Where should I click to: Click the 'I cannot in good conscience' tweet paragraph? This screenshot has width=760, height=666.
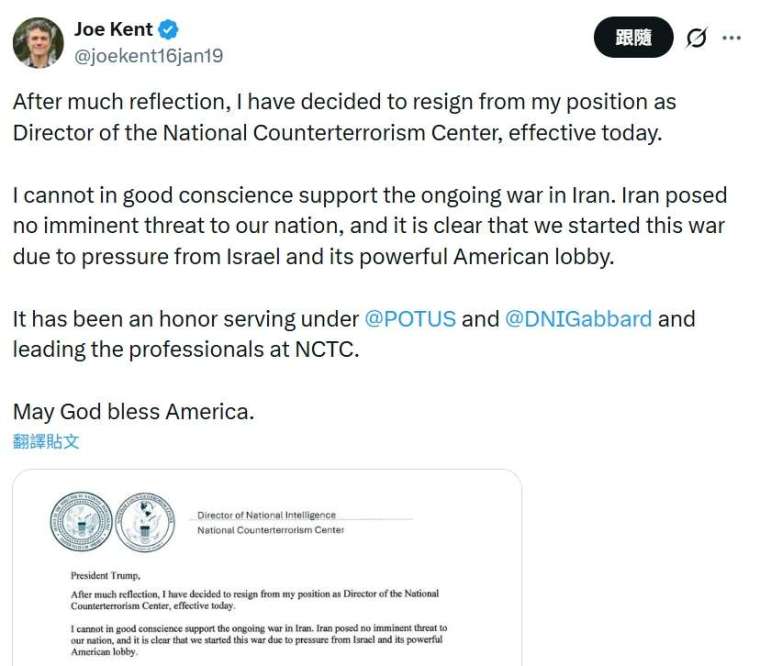click(369, 226)
